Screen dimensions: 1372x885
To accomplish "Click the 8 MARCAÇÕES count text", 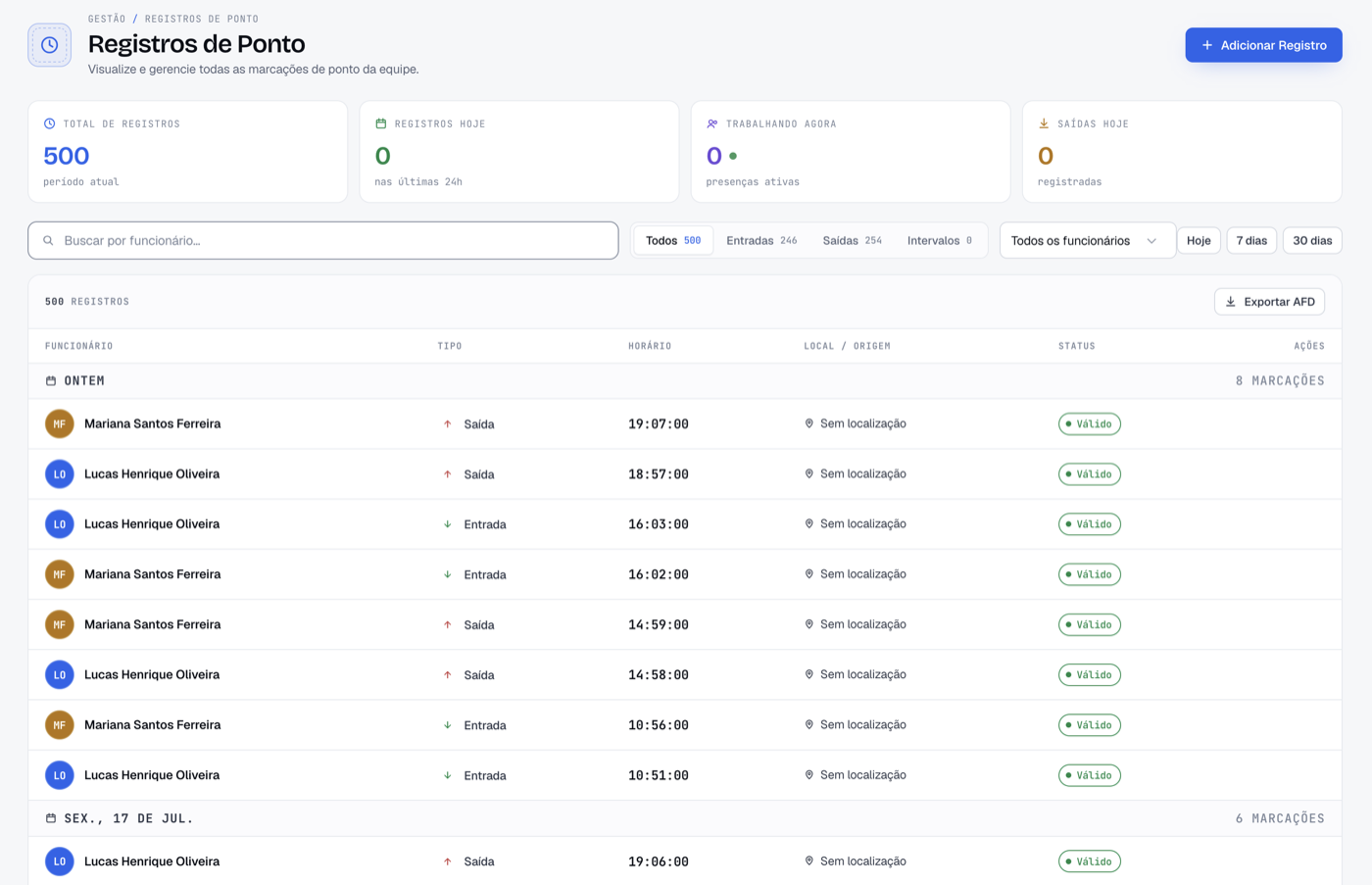I will tap(1280, 380).
